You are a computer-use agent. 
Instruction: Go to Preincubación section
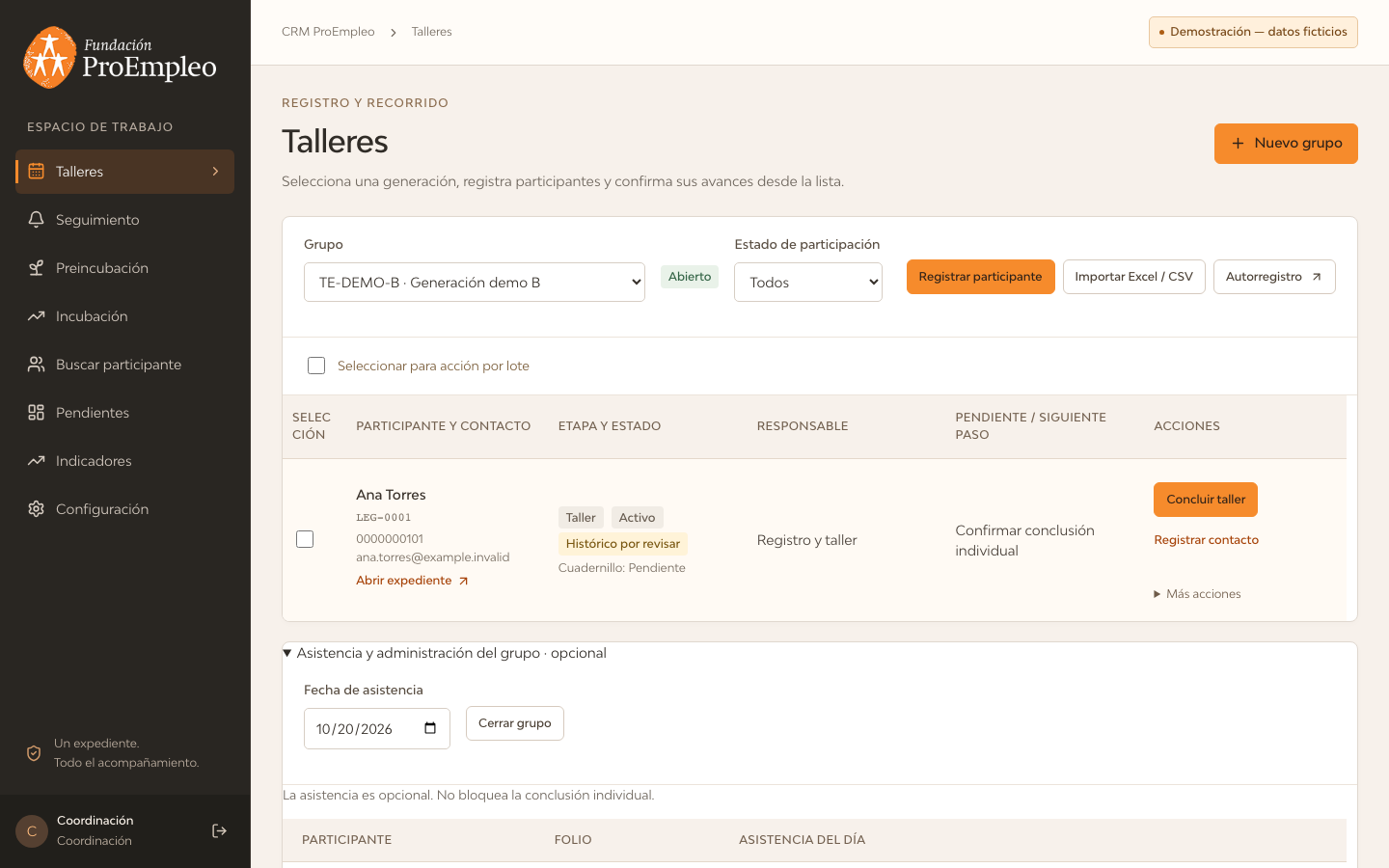coord(125,268)
